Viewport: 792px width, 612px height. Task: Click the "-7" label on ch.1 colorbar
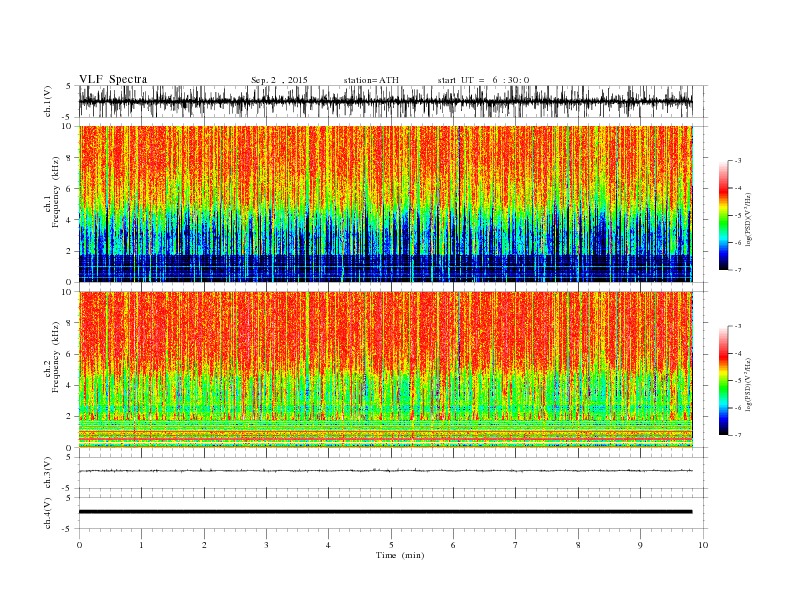pos(738,270)
